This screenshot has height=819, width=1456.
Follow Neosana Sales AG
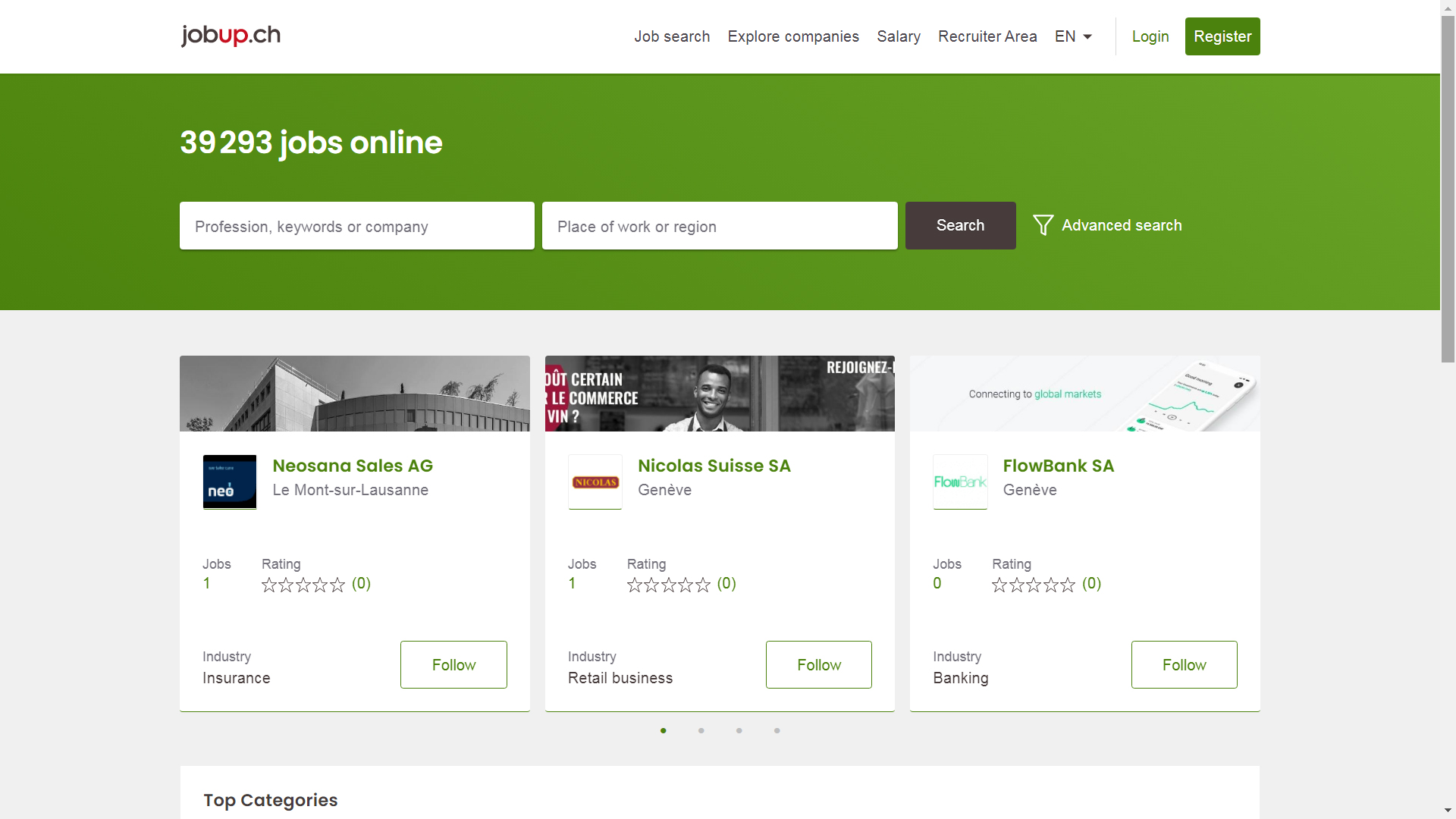[453, 665]
